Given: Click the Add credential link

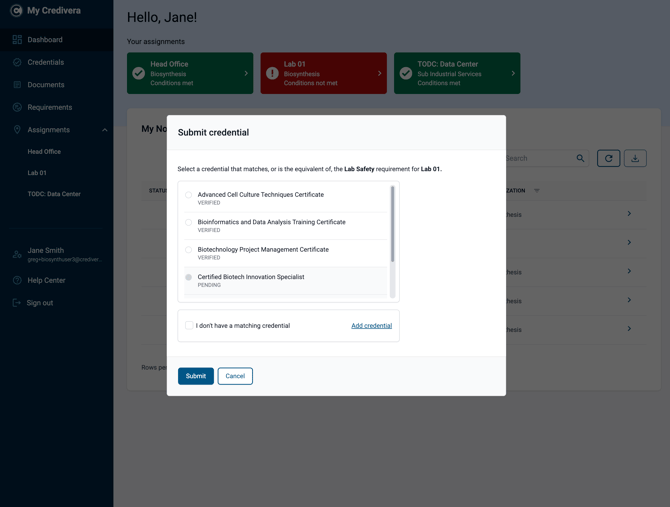Looking at the screenshot, I should 371,325.
